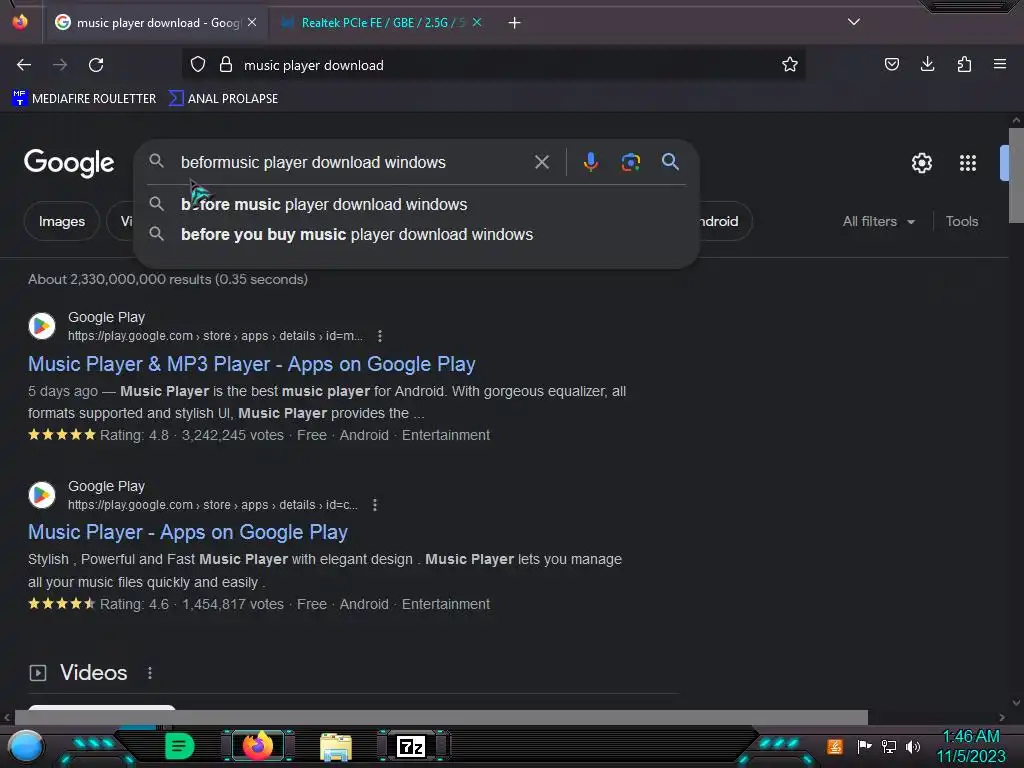Expand the All filters dropdown

click(878, 221)
